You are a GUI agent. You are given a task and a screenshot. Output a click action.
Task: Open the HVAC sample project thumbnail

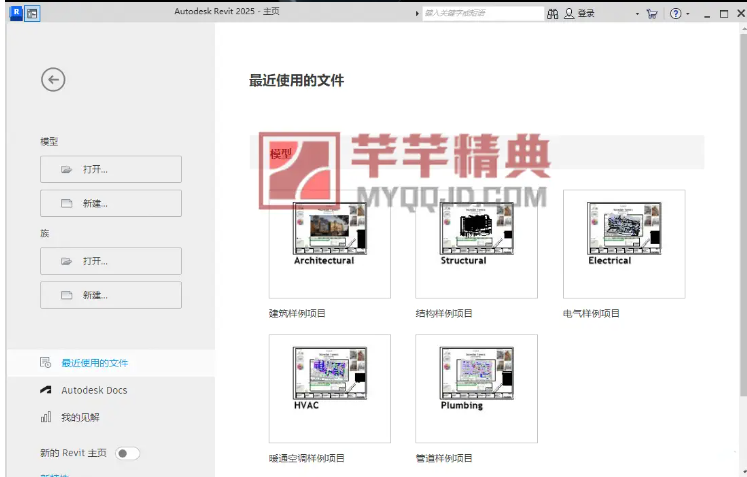point(330,389)
